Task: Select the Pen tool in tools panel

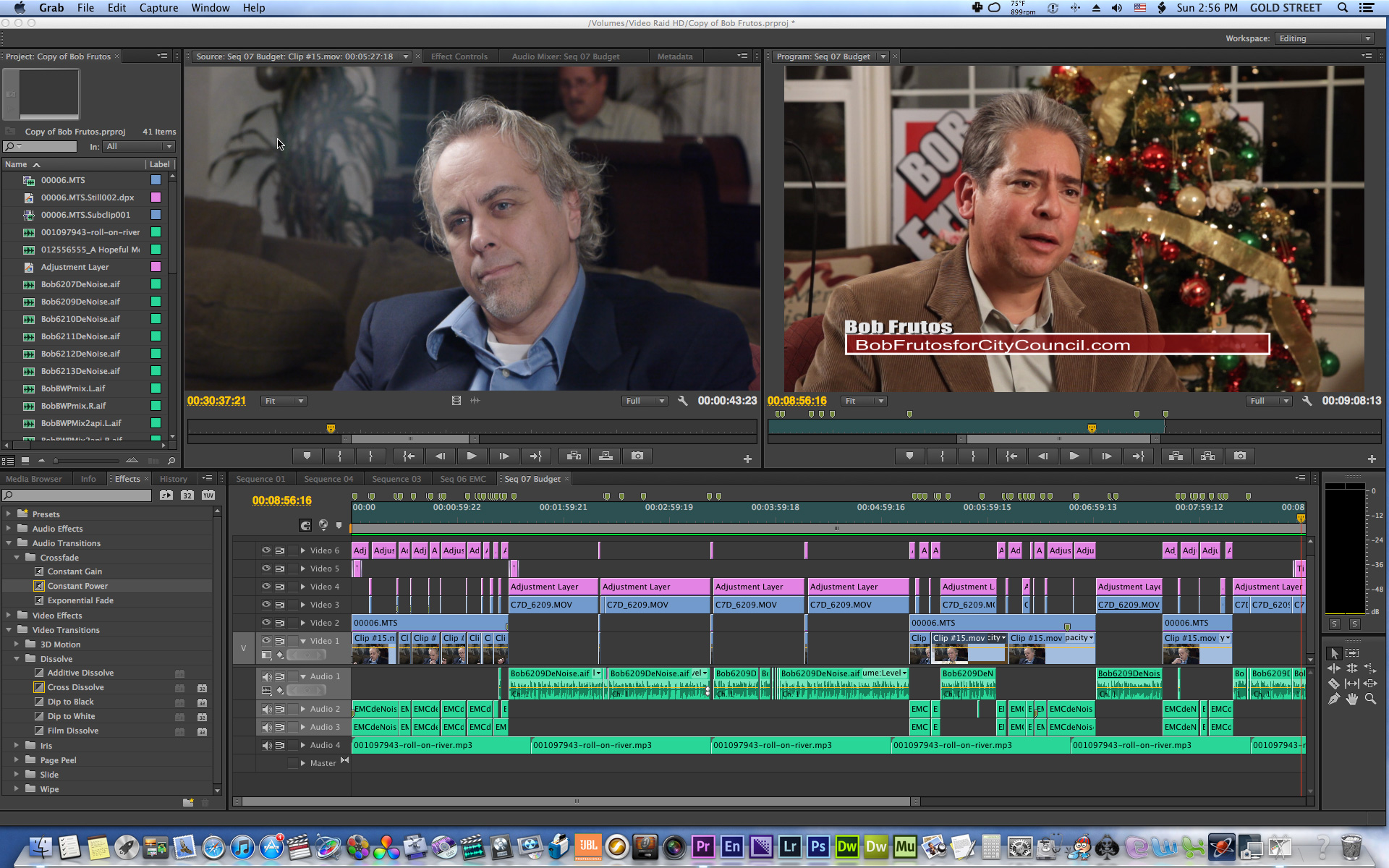Action: [x=1334, y=699]
